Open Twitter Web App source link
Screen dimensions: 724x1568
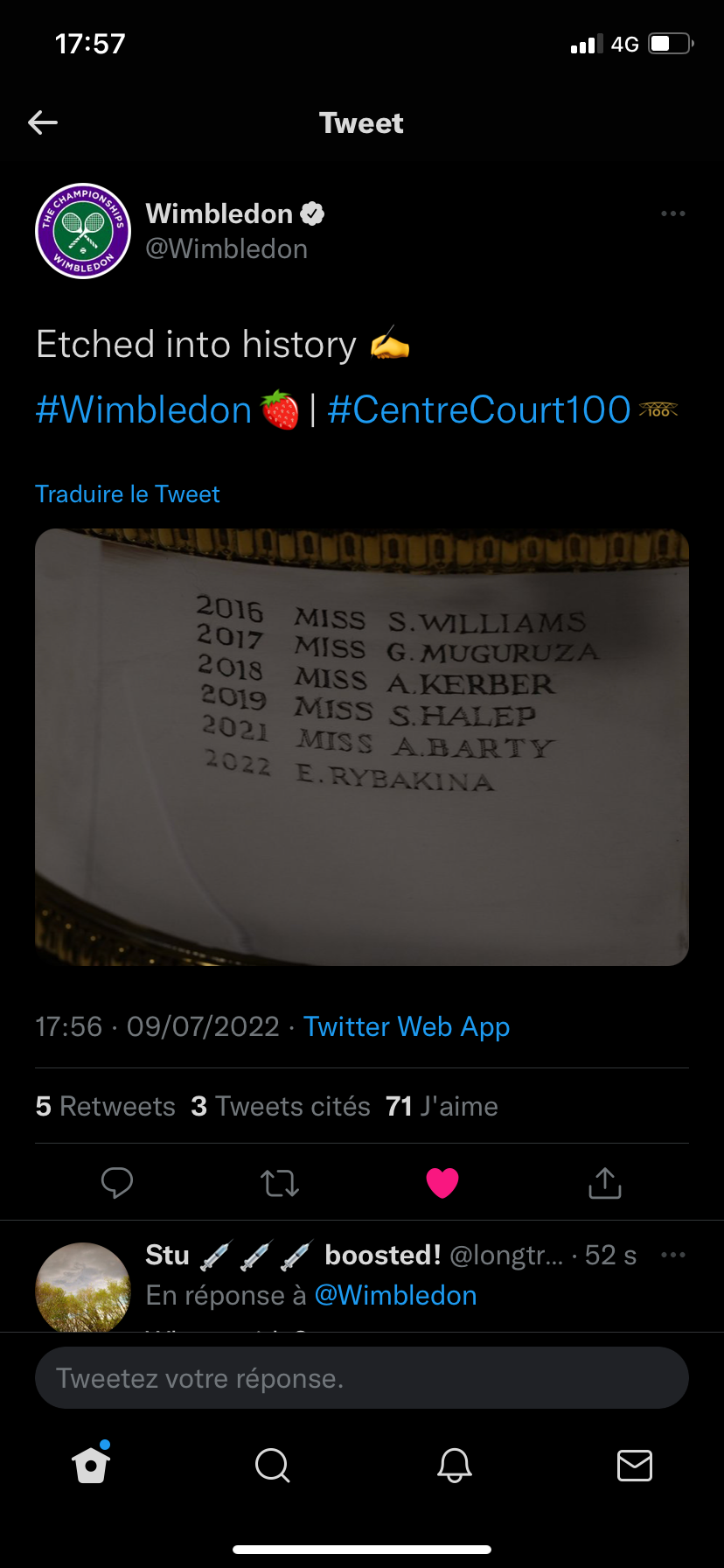[407, 1026]
